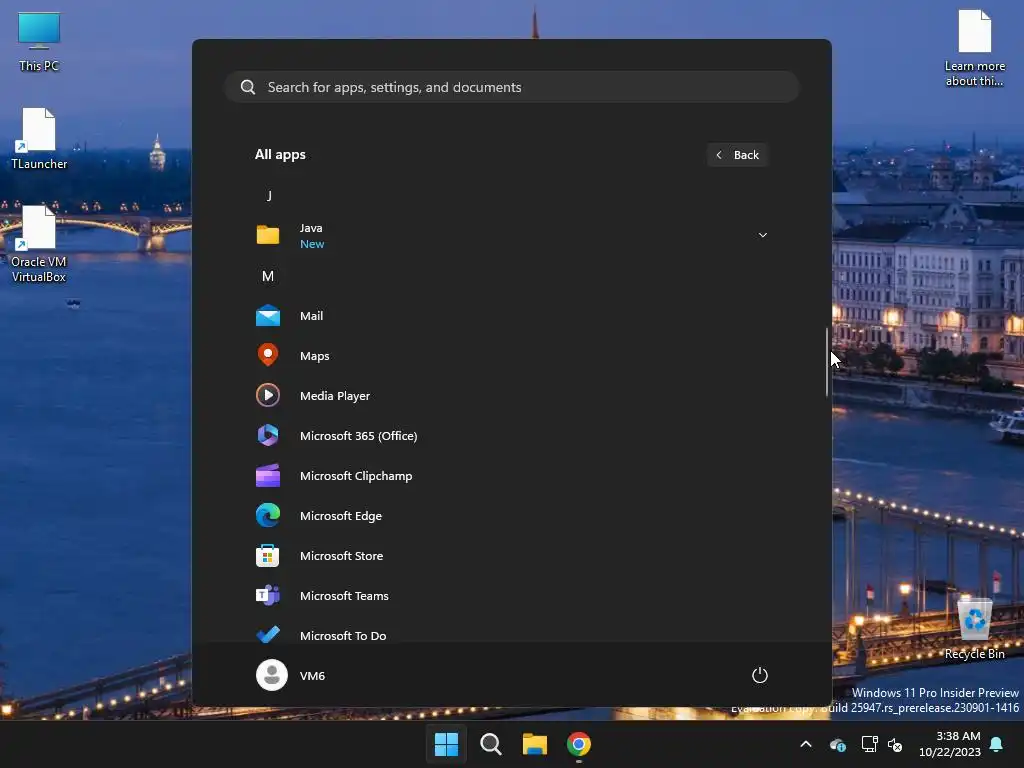Click 'Microsoft Teams' text label
The image size is (1024, 768).
tap(344, 596)
